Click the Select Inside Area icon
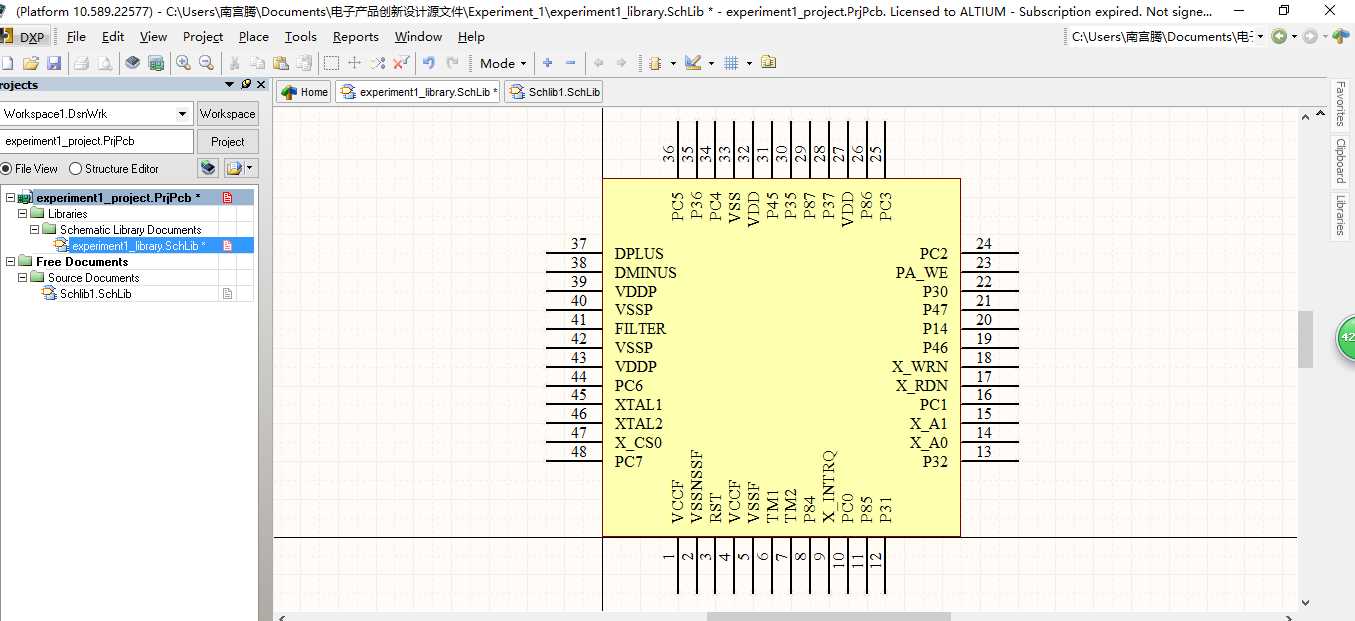 click(x=331, y=63)
